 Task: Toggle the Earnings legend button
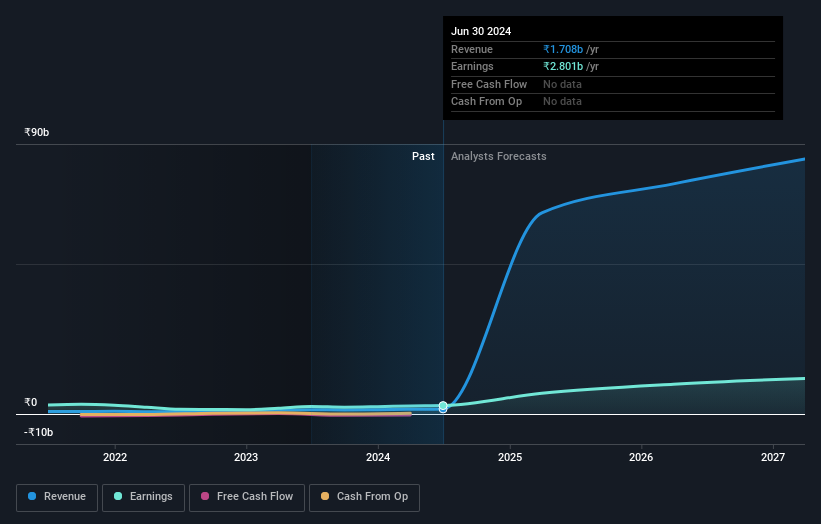[x=143, y=497]
